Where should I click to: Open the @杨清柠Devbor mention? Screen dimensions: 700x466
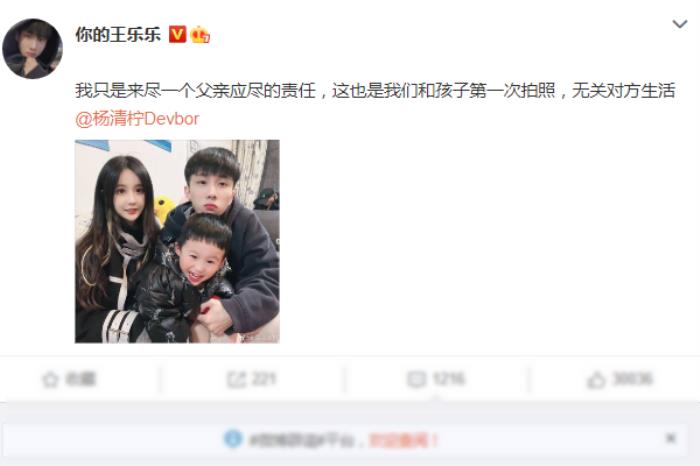click(x=137, y=119)
